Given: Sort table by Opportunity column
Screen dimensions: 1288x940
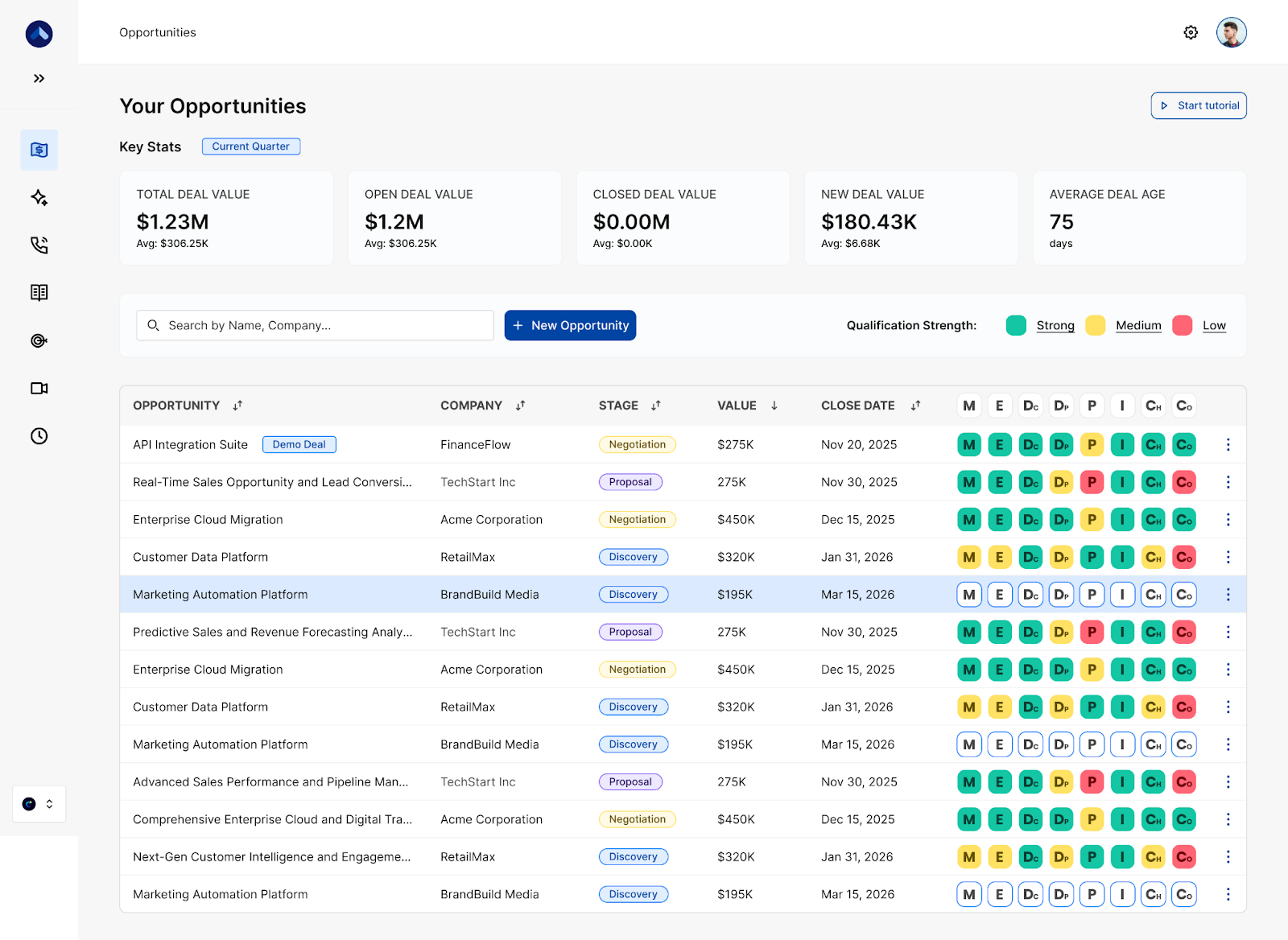Looking at the screenshot, I should point(237,406).
